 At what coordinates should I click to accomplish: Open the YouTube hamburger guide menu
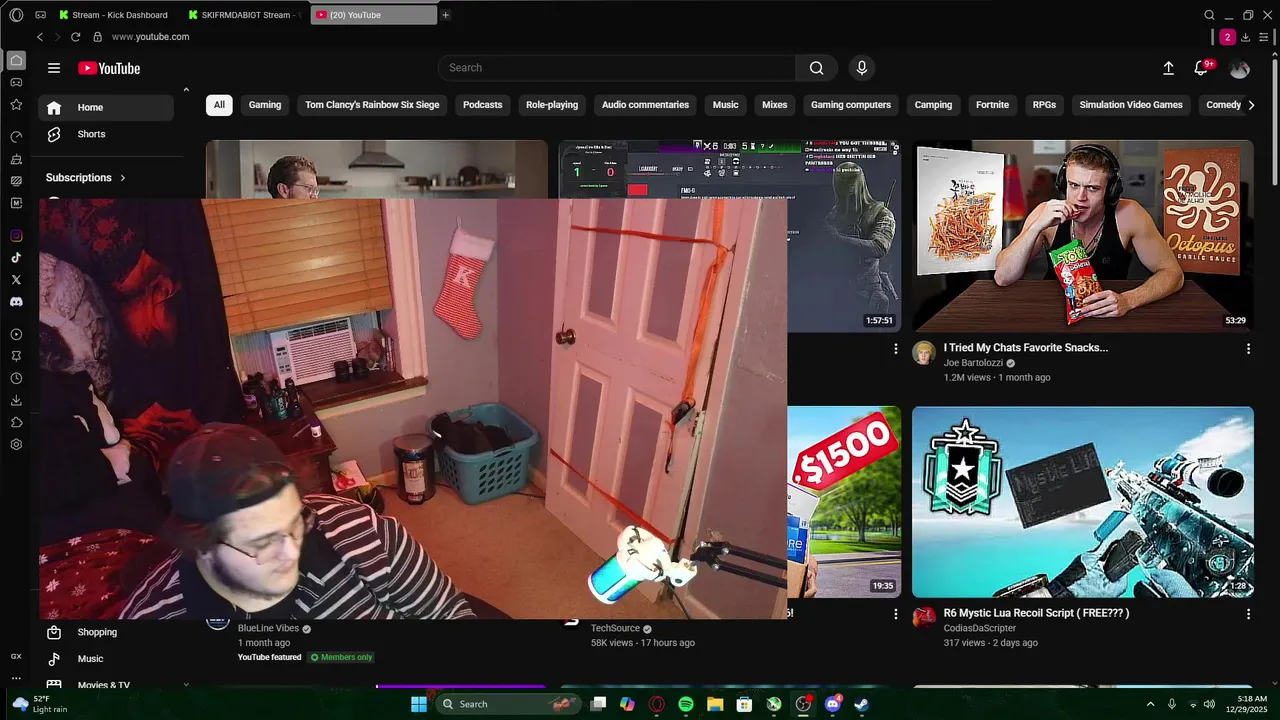click(54, 68)
